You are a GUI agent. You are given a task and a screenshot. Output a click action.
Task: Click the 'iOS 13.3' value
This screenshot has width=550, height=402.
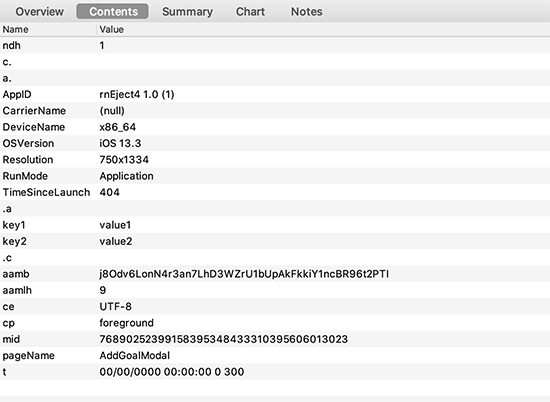tap(120, 143)
